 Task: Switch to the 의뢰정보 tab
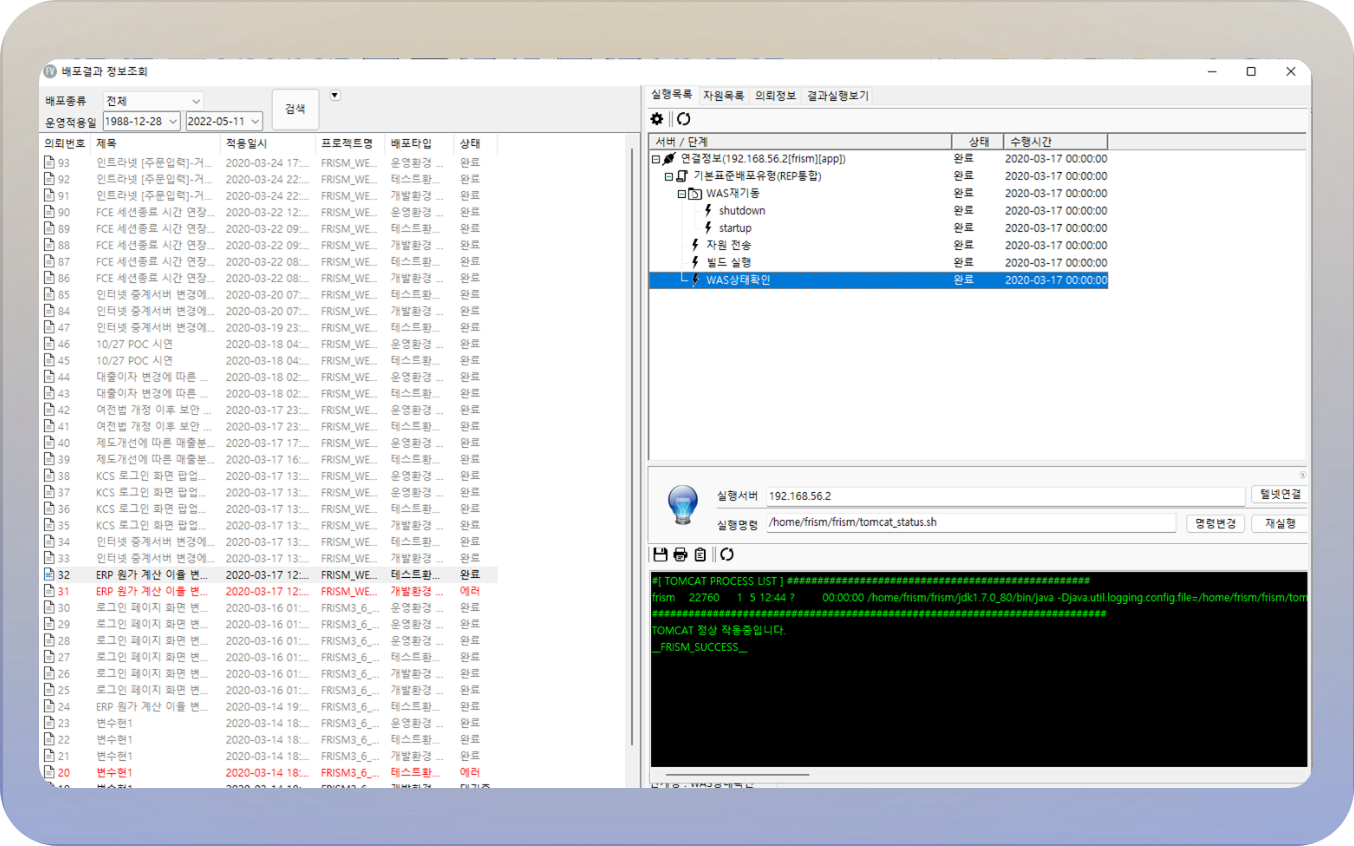(x=775, y=96)
